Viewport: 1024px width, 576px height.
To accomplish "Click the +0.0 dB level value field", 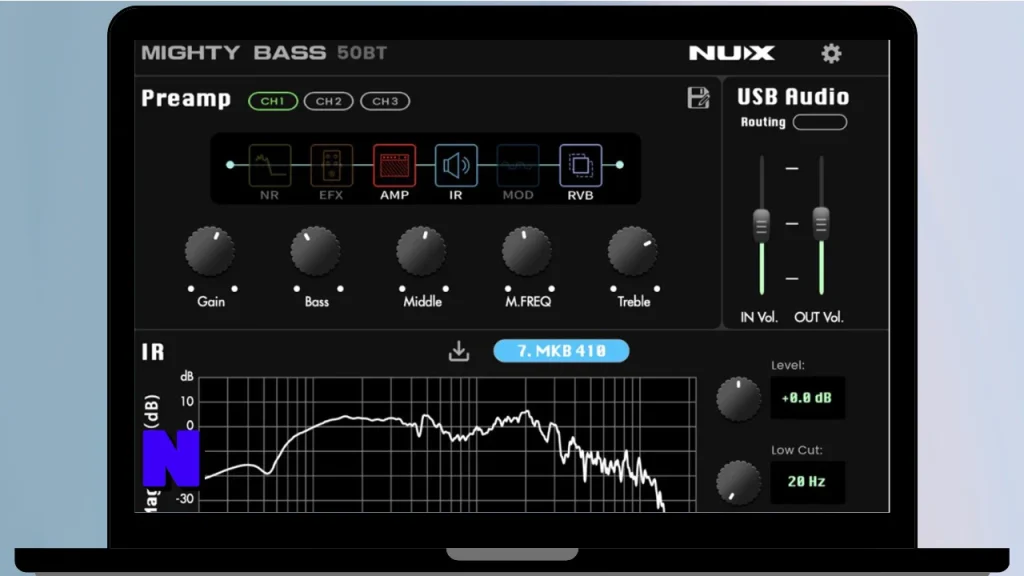I will 807,398.
